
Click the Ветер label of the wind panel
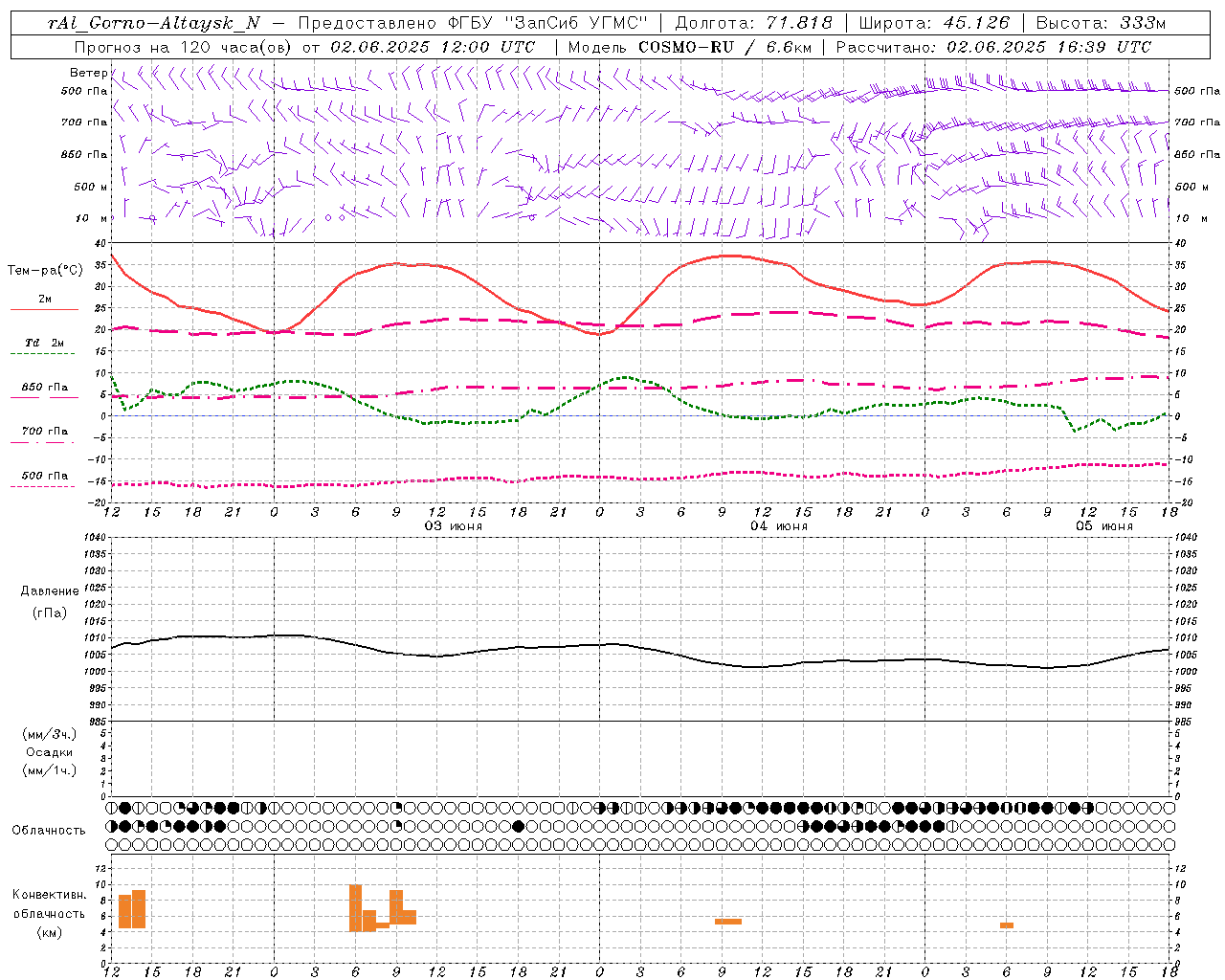click(x=88, y=73)
